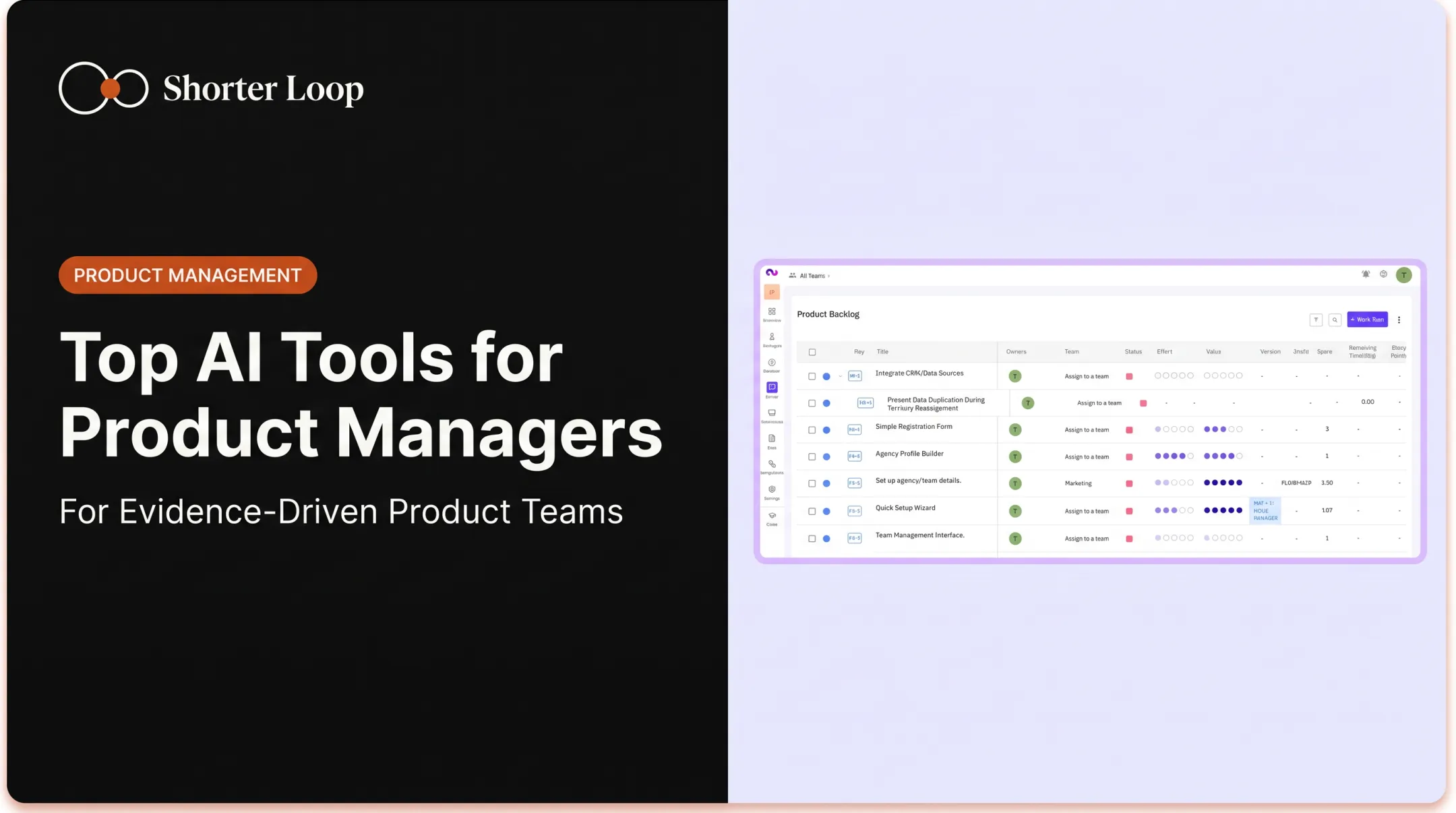The width and height of the screenshot is (1456, 813).
Task: Expand the All Teams breadcrumb
Action: click(812, 276)
